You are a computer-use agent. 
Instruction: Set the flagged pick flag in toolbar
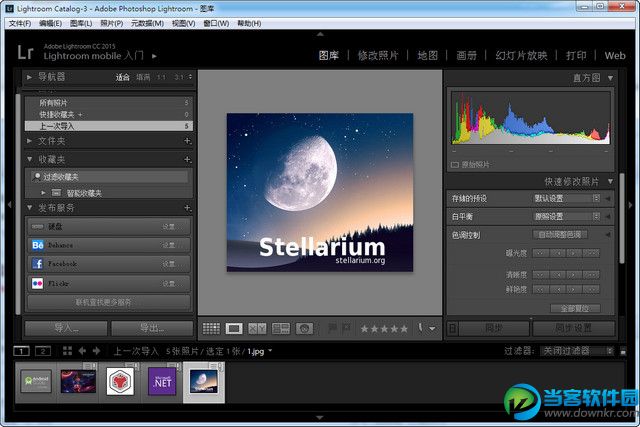(x=333, y=327)
